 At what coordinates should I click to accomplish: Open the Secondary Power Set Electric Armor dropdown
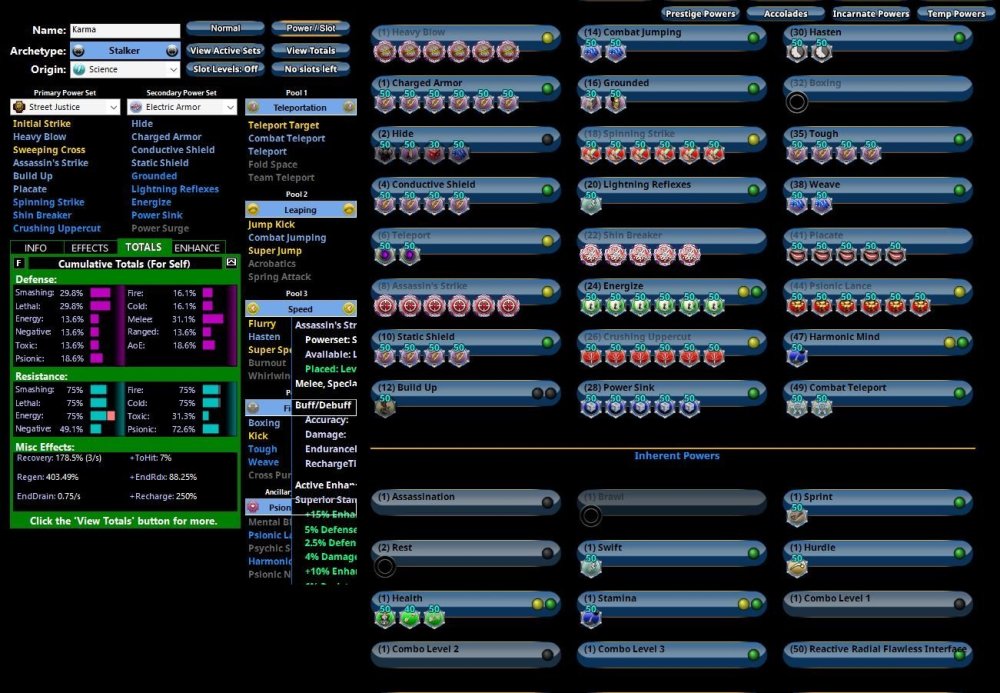(x=182, y=107)
